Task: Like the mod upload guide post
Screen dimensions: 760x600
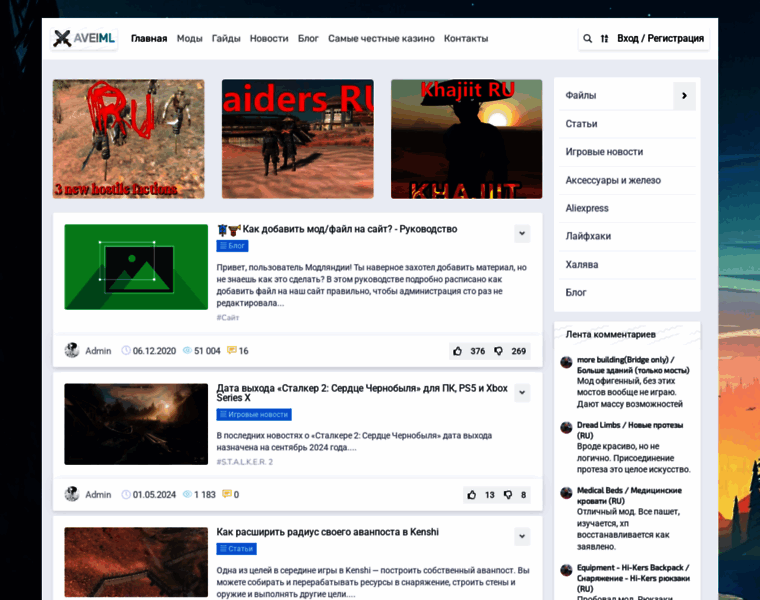Action: click(457, 351)
